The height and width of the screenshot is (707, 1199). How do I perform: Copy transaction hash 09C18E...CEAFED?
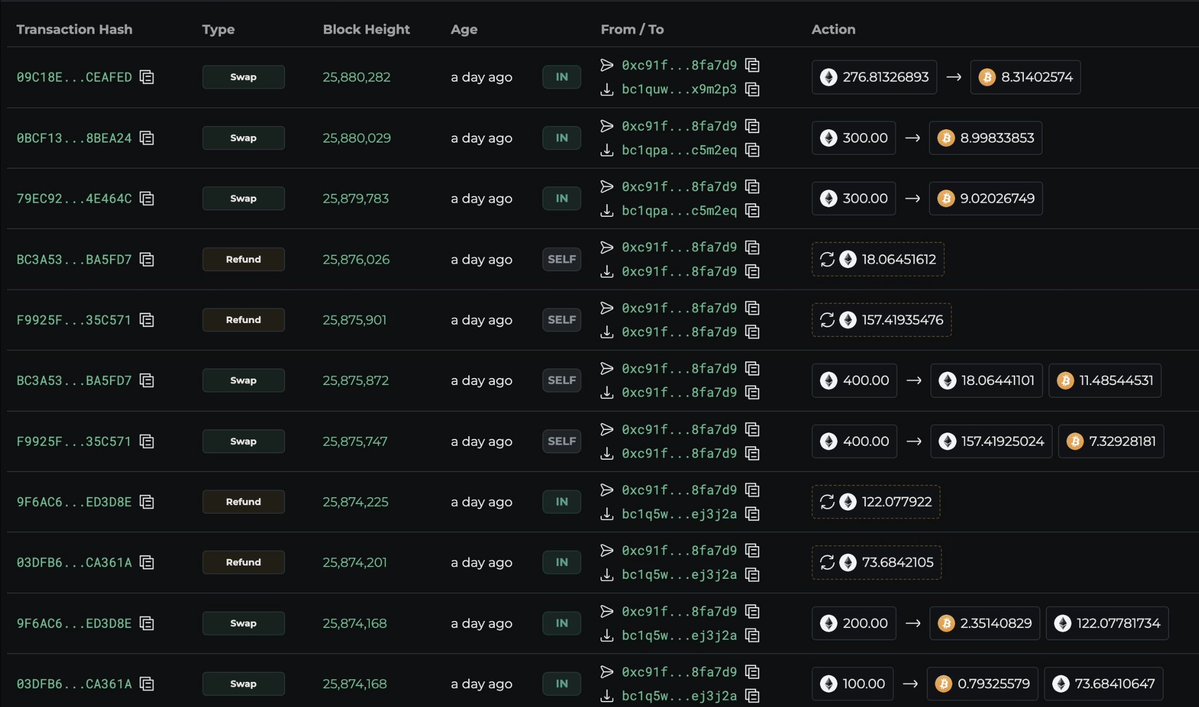coord(147,77)
